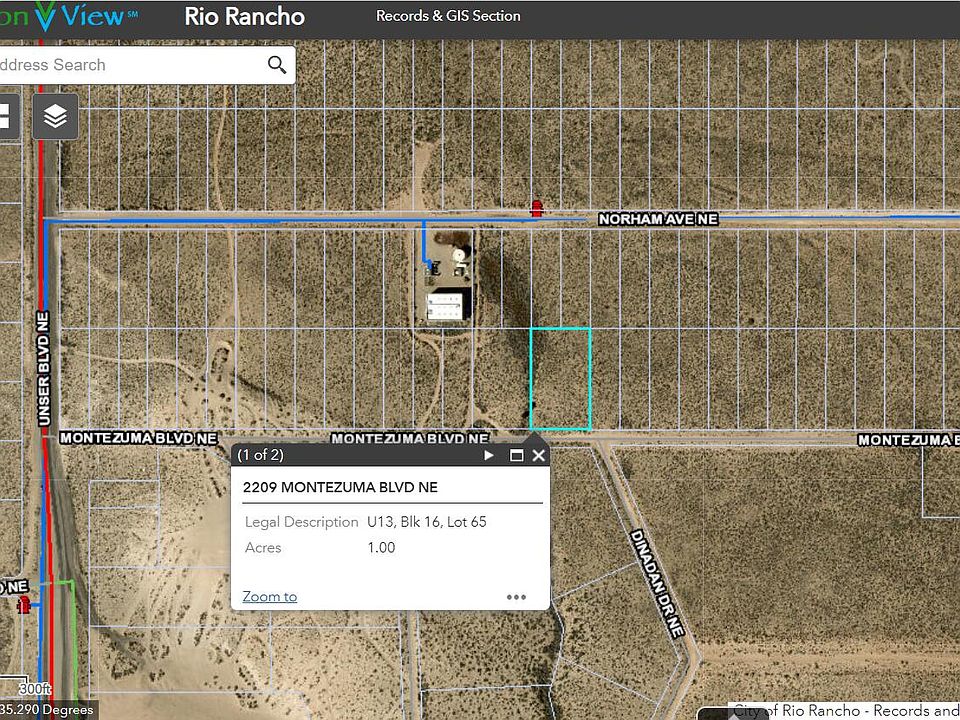The height and width of the screenshot is (720, 960).
Task: Click the 300ft scale bar
Action: (x=33, y=690)
